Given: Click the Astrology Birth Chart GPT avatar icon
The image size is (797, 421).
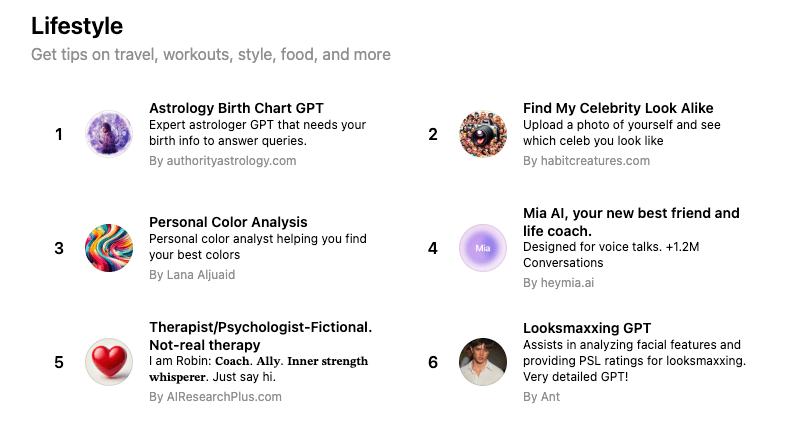Looking at the screenshot, I should 109,134.
